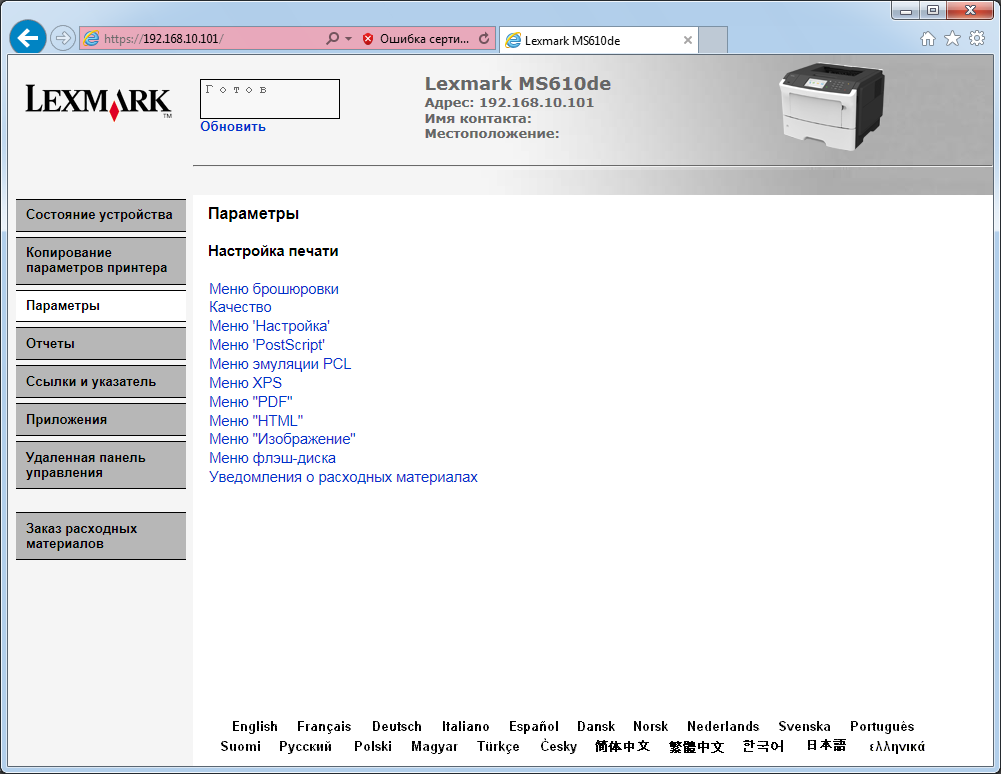Switch language to Magyar
Viewport: 1001px width, 774px height.
434,747
